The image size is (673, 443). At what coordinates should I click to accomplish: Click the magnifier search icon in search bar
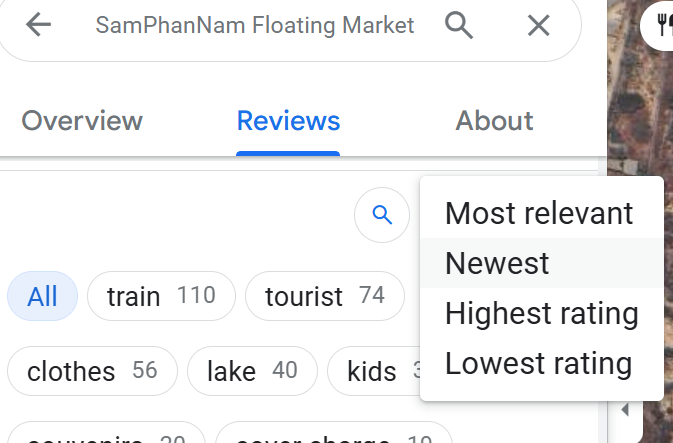(x=459, y=25)
